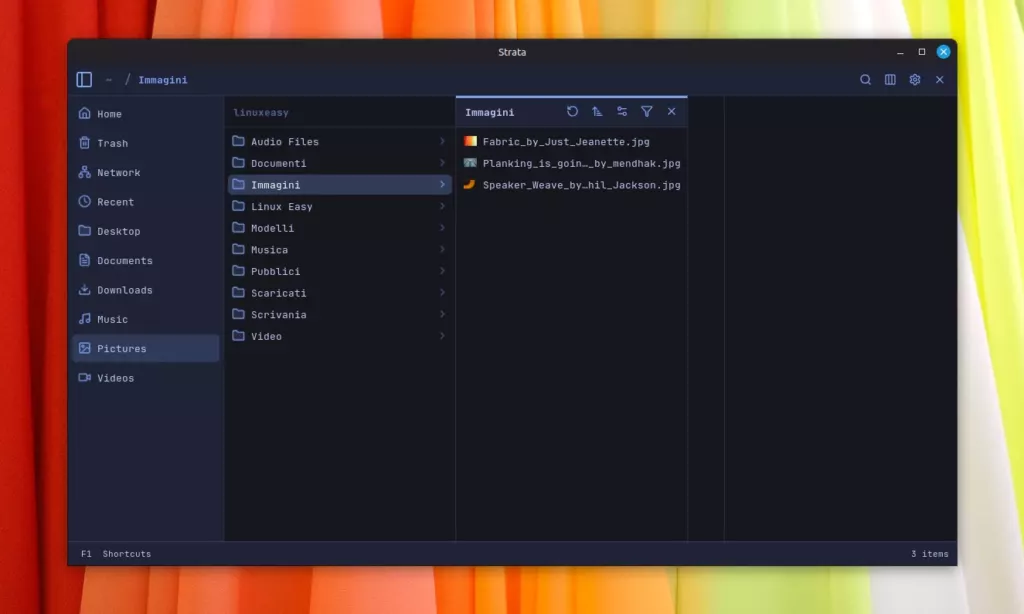Open Videos in sidebar
Viewport: 1024px width, 614px height.
click(146, 378)
